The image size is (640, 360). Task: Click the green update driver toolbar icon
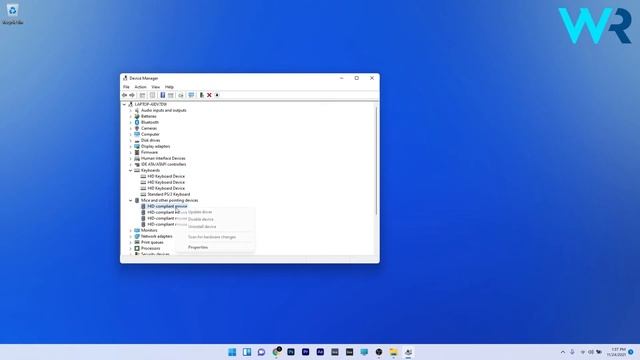(201, 95)
